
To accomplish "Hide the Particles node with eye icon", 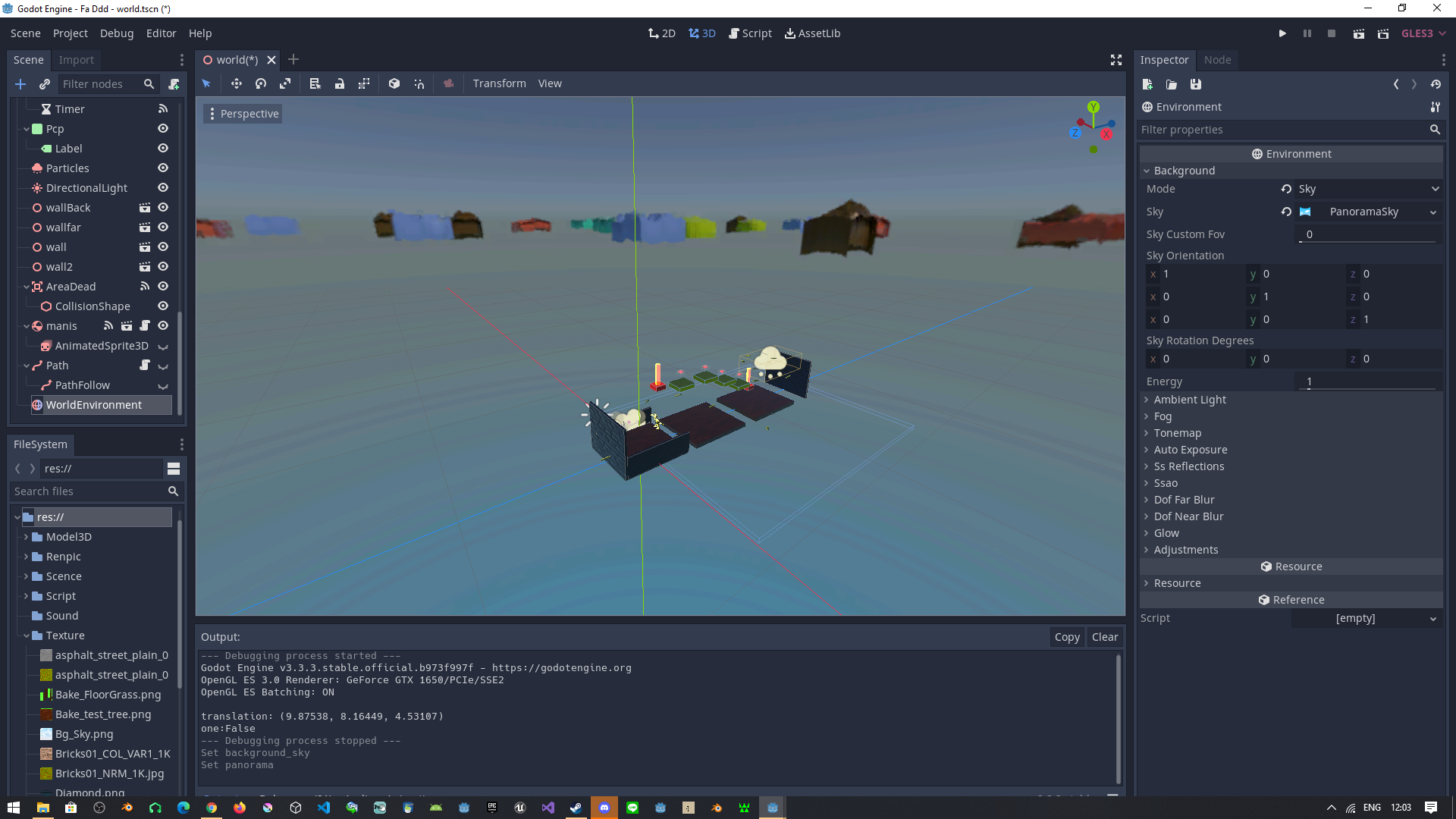I will pos(162,168).
